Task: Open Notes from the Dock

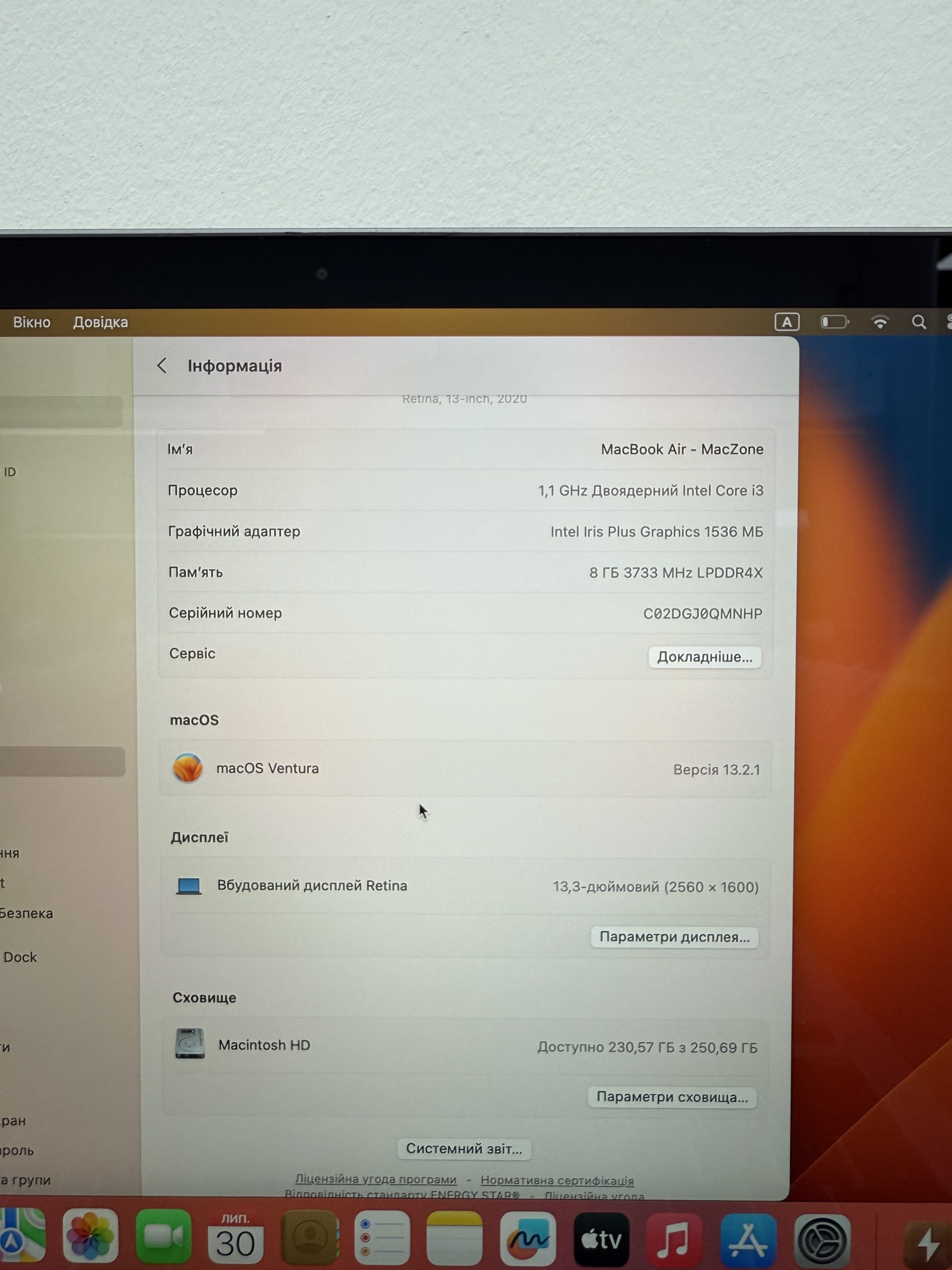Action: (455, 1237)
